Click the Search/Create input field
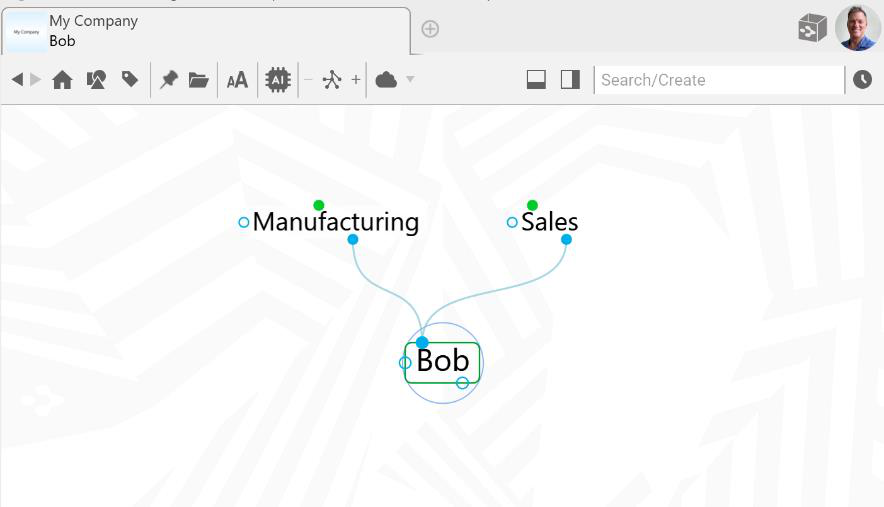Screen dimensions: 884x507 pos(718,80)
